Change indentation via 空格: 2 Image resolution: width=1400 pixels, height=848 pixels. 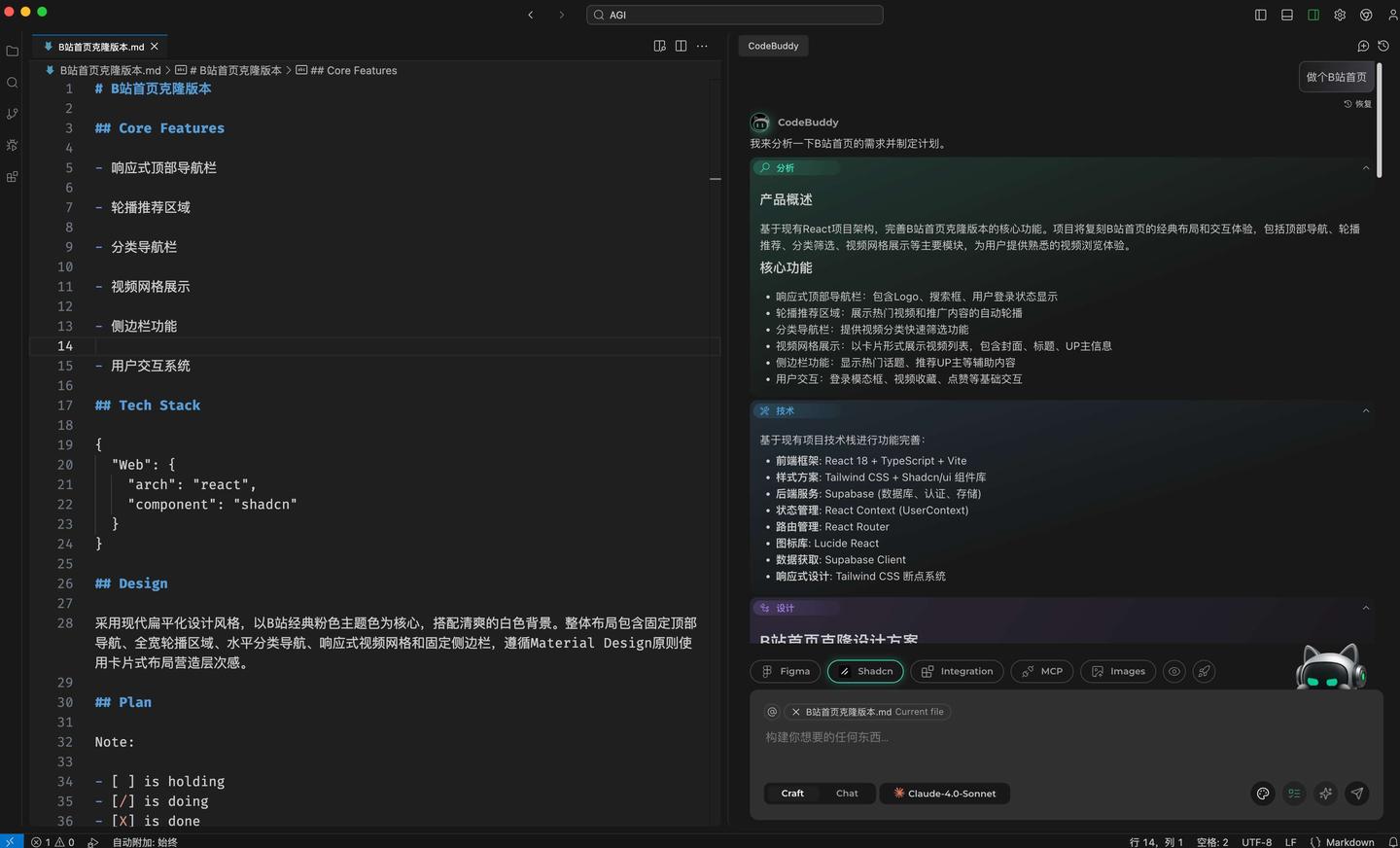coord(1212,842)
